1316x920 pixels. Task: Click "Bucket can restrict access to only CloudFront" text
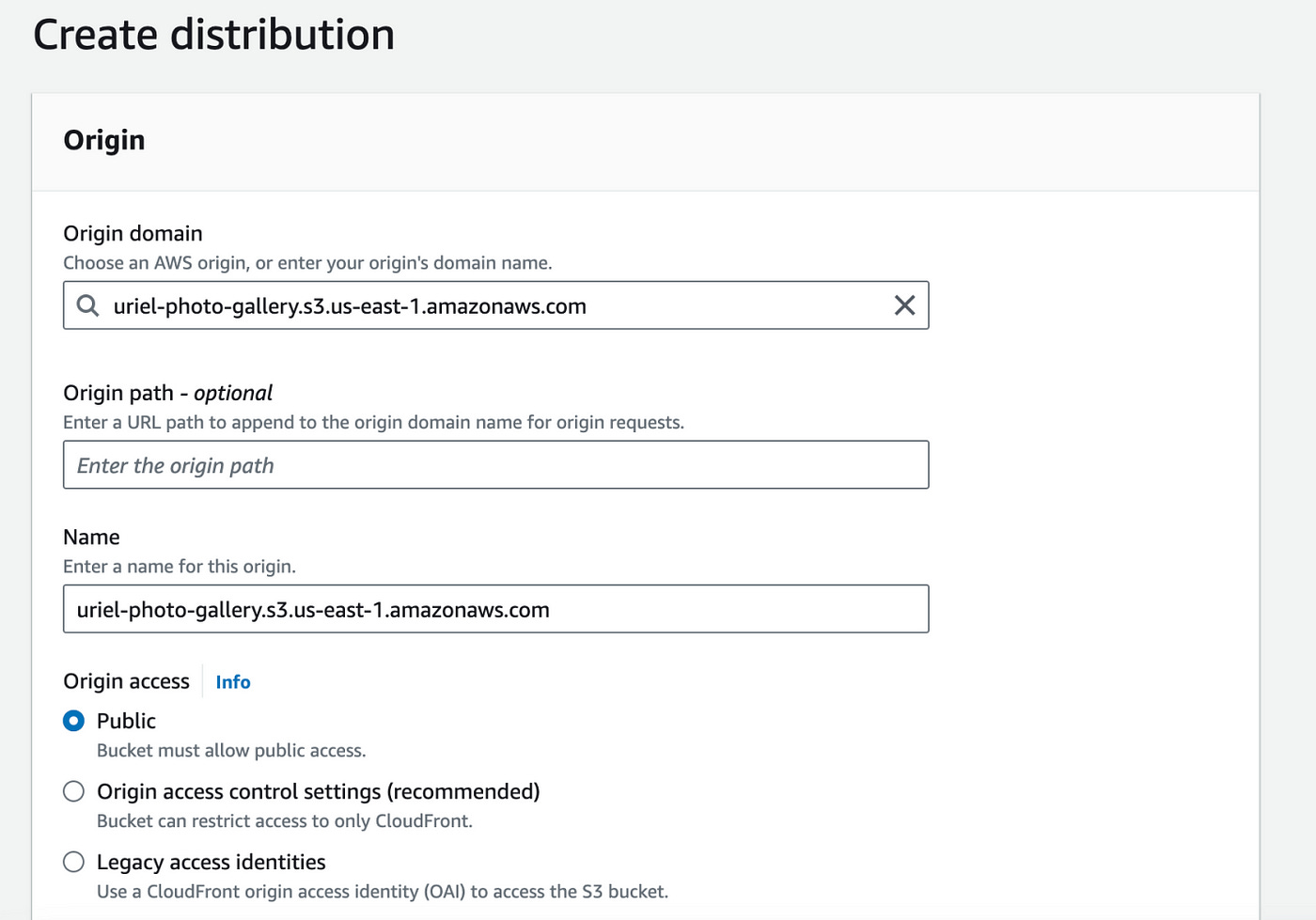pyautogui.click(x=284, y=821)
